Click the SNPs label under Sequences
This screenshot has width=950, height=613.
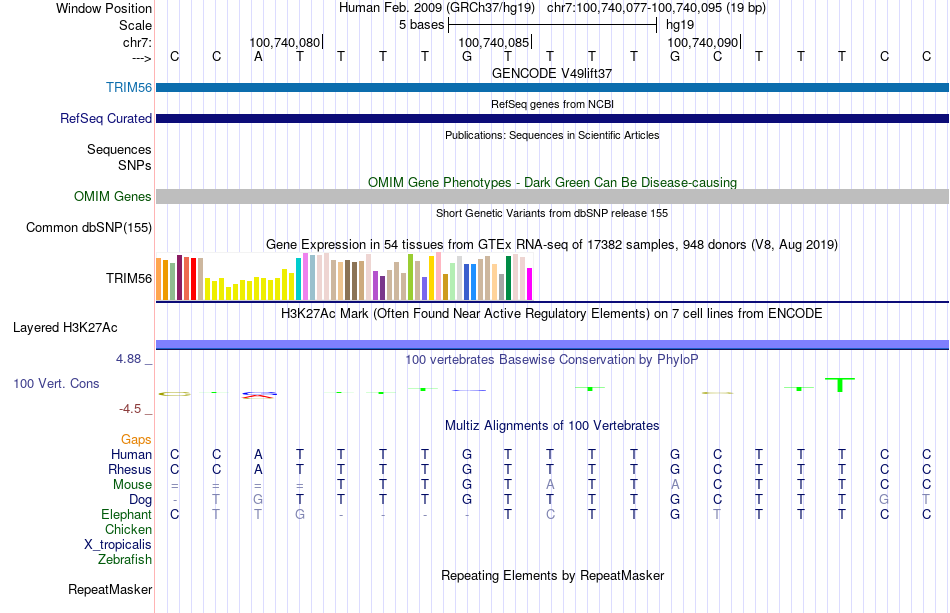(135, 165)
